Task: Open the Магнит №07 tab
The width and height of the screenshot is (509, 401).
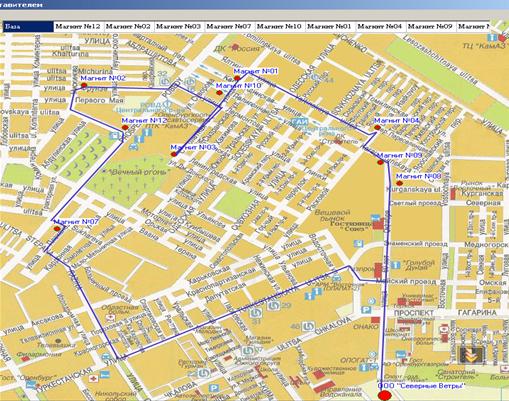Action: 230,27
